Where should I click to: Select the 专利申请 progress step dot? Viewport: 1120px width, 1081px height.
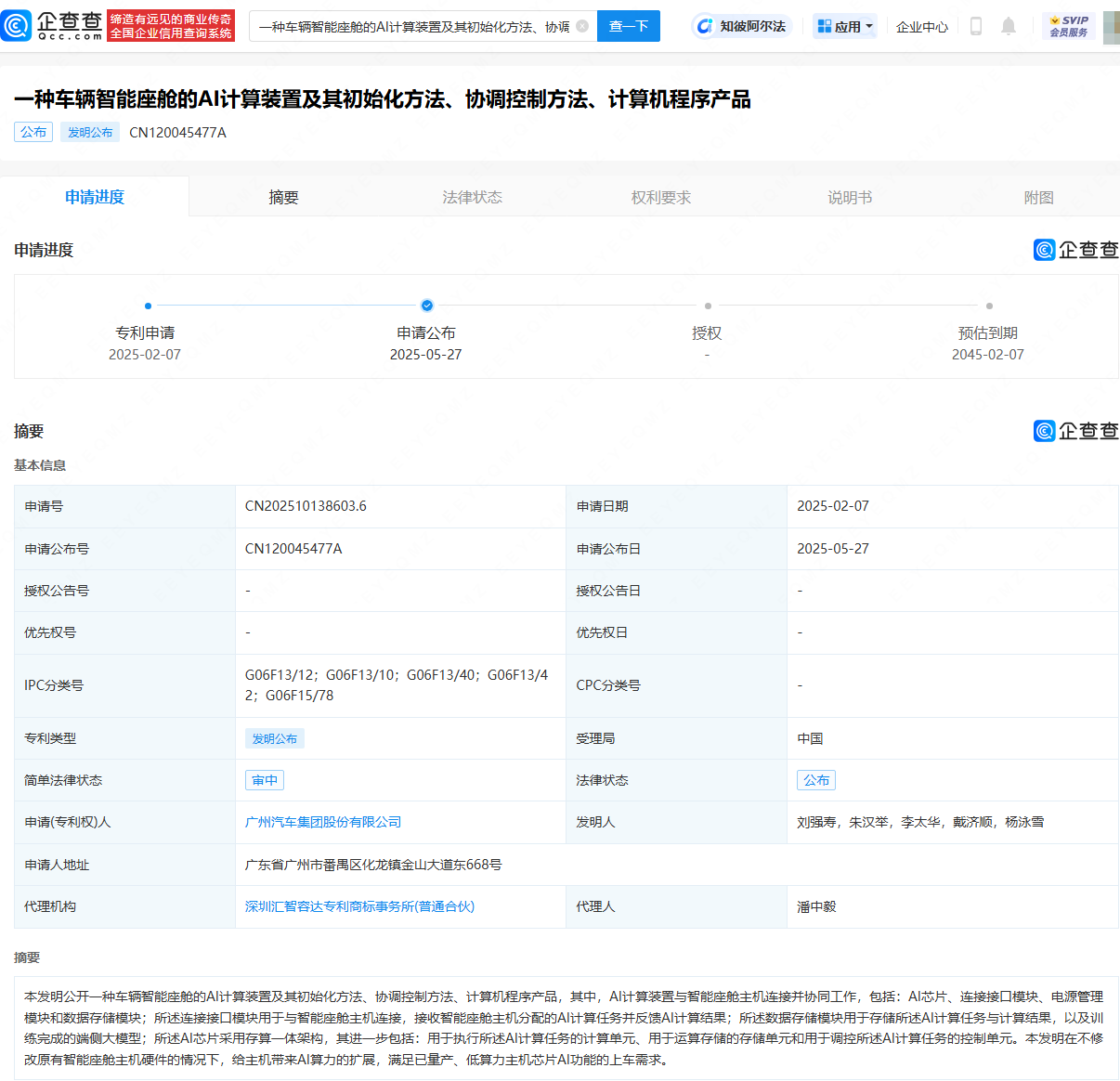tap(148, 306)
